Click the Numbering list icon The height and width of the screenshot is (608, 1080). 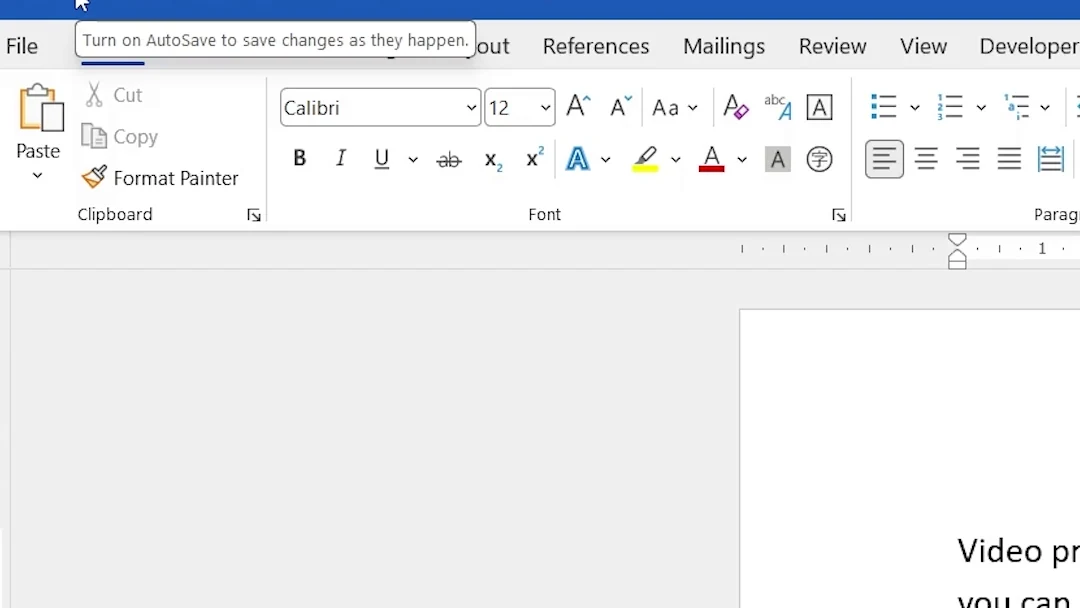950,107
